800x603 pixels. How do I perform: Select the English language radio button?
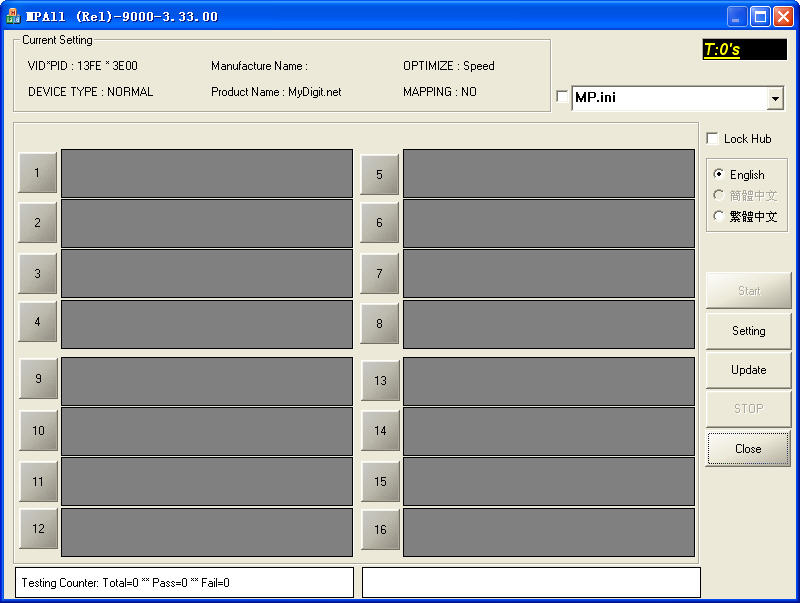[719, 174]
